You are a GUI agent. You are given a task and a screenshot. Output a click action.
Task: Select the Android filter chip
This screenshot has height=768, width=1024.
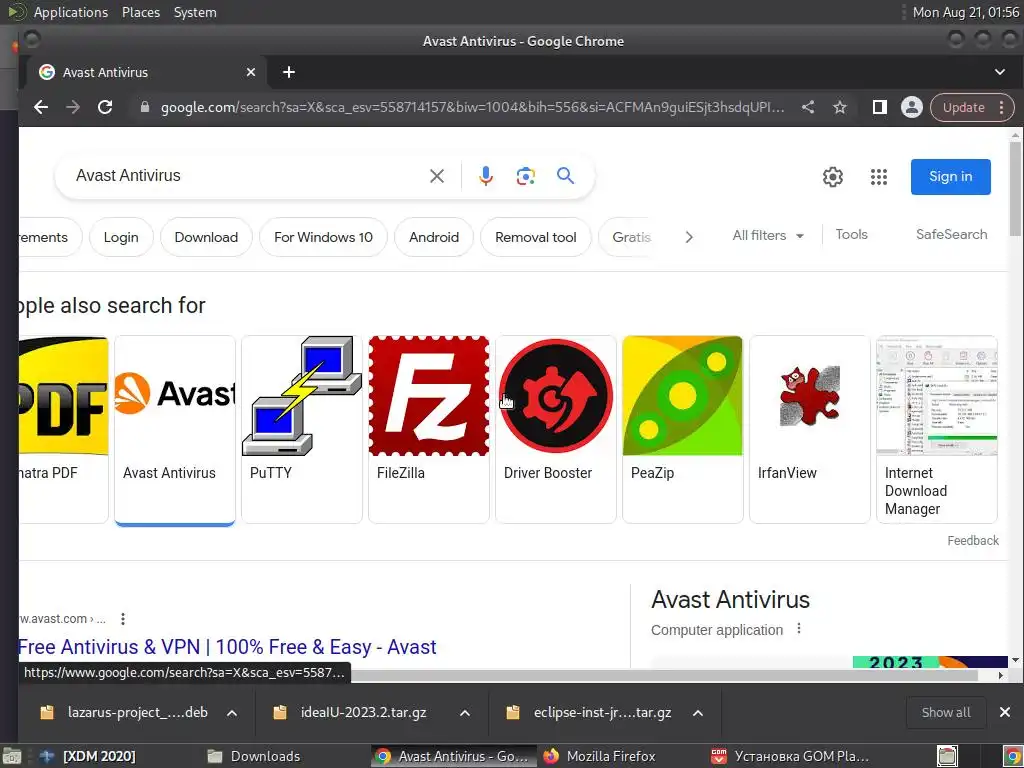point(434,237)
